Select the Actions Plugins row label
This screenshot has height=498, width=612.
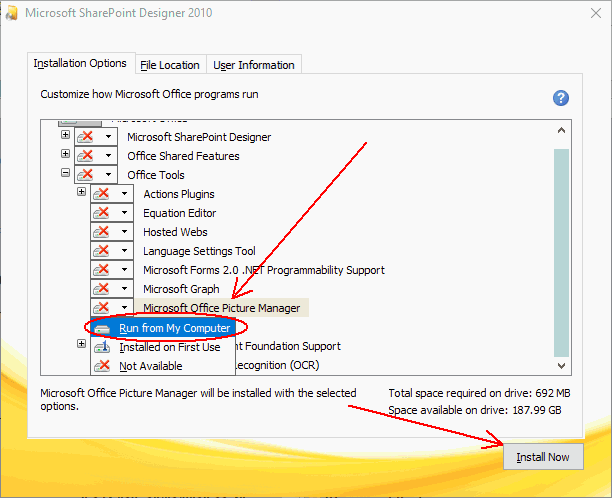(x=179, y=194)
